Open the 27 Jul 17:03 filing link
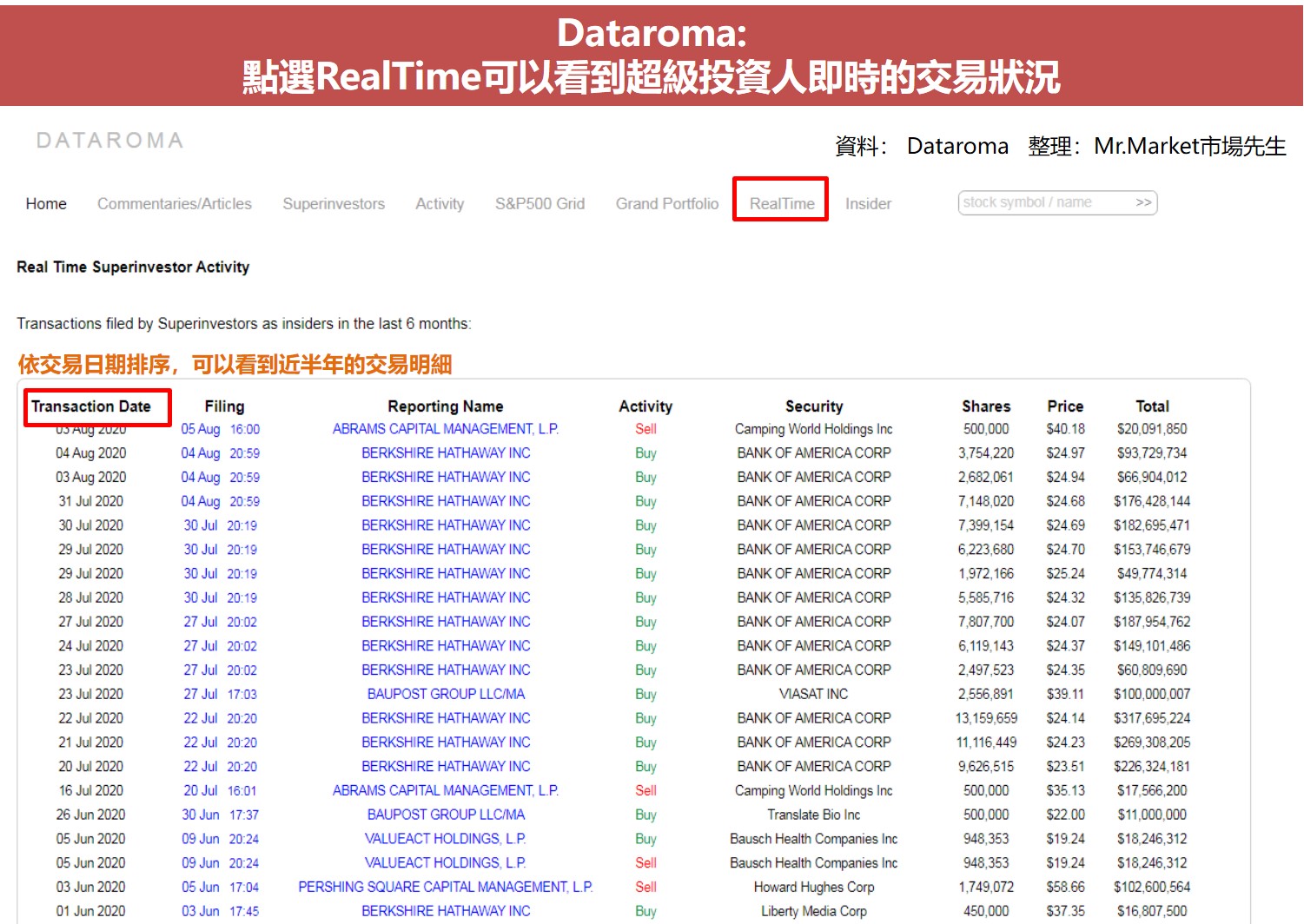This screenshot has height=924, width=1304. pos(221,694)
